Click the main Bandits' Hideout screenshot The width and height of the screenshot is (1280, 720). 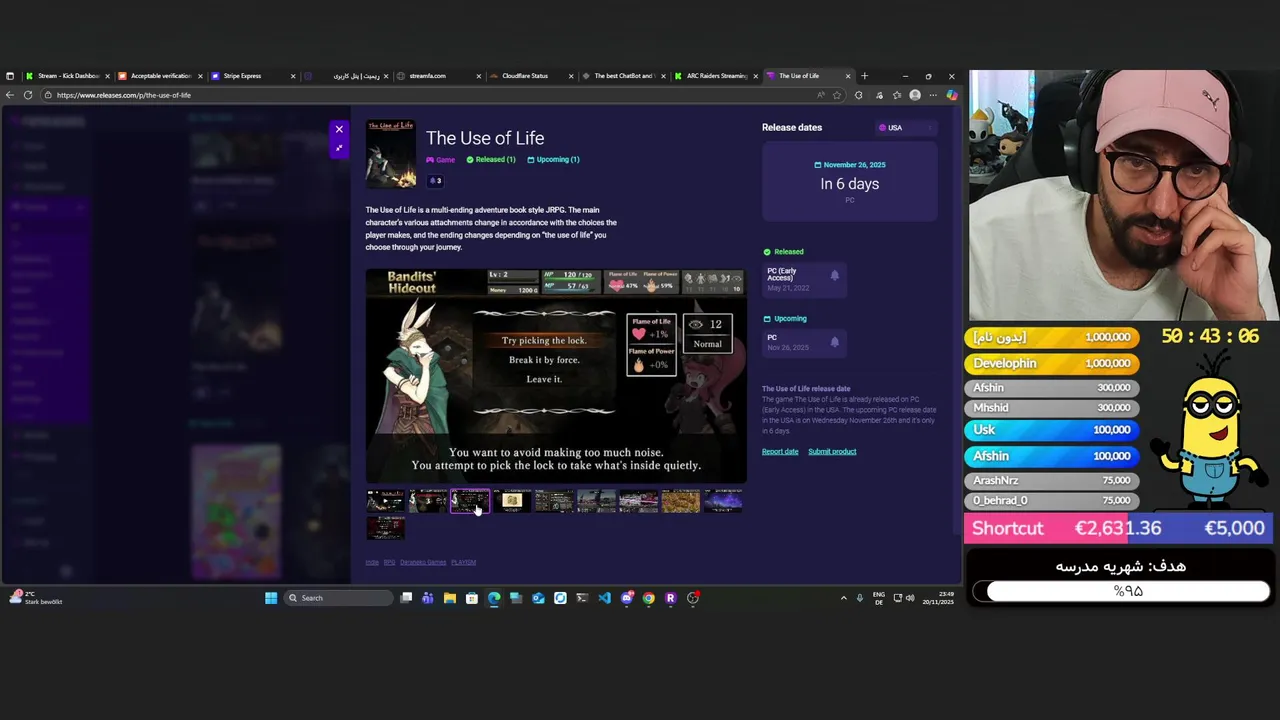tap(556, 376)
